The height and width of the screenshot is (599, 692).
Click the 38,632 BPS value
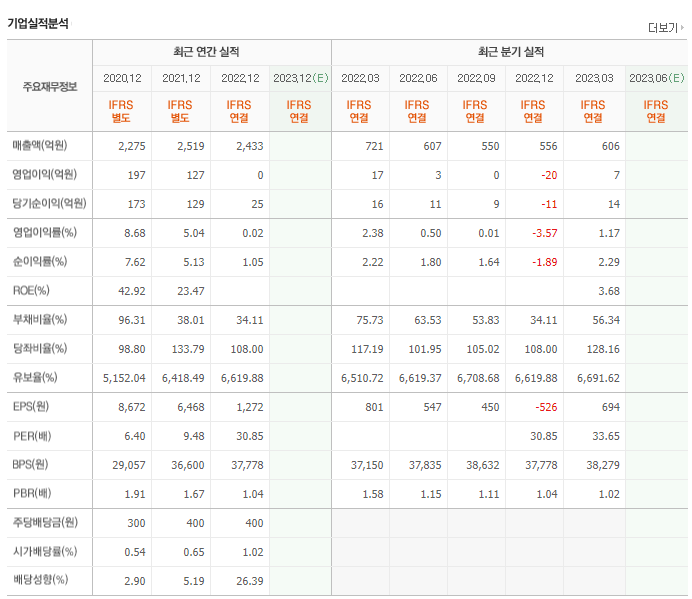coord(483,465)
